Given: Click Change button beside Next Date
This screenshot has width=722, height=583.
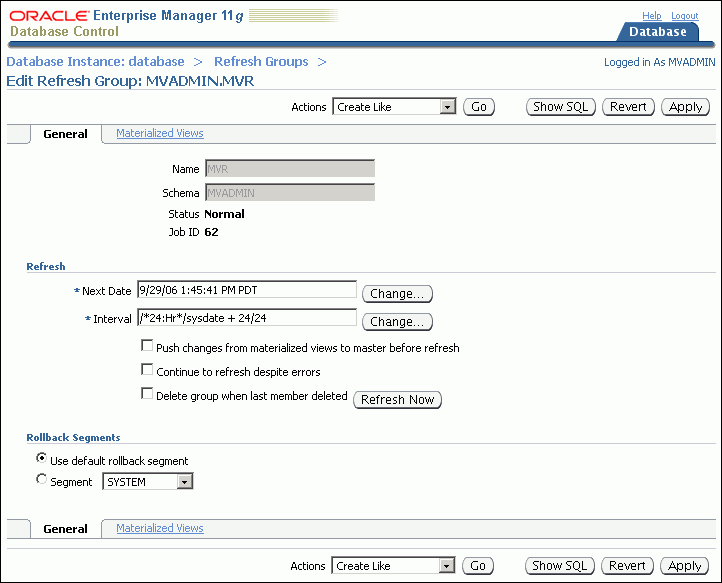Looking at the screenshot, I should pos(397,294).
